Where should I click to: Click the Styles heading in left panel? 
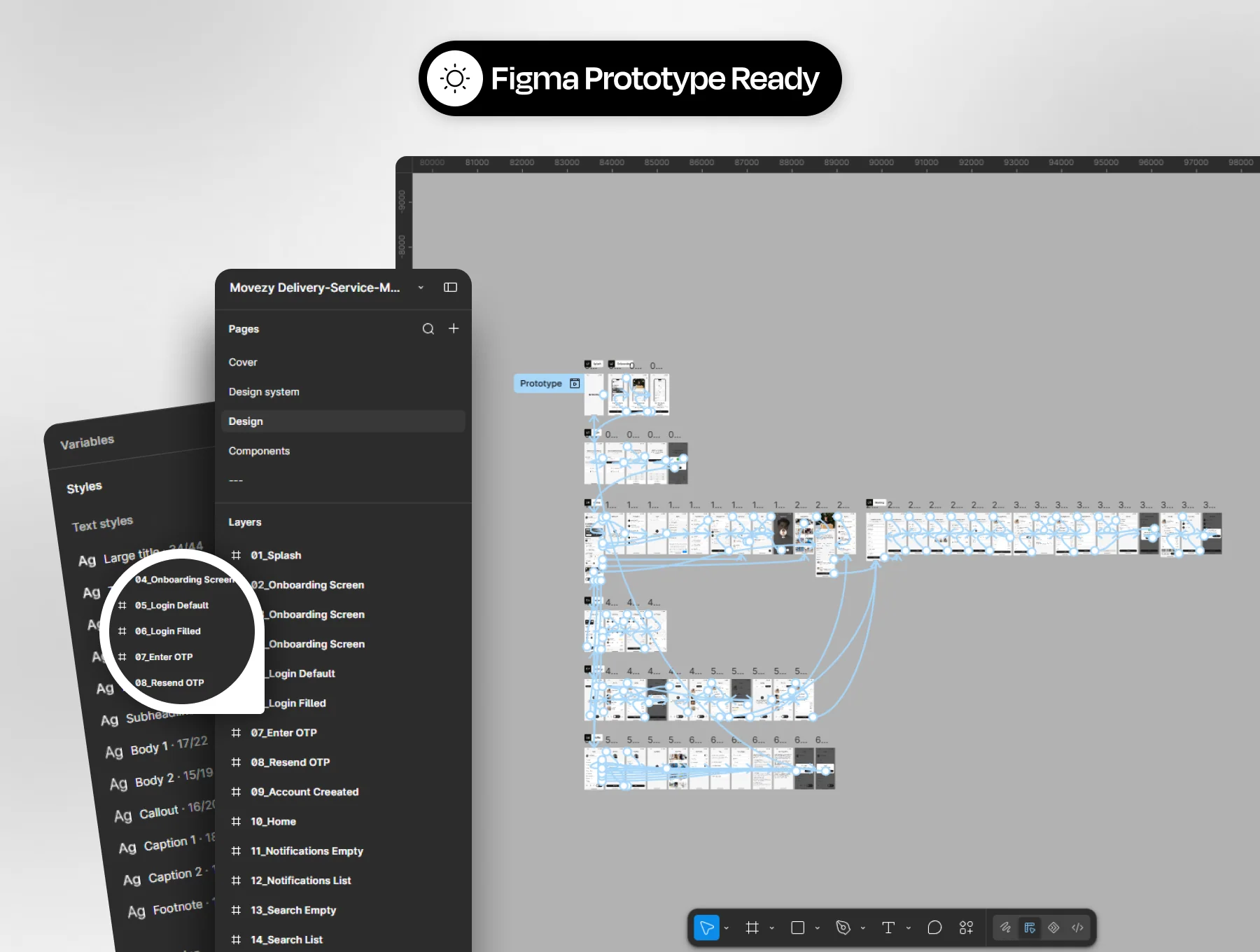click(84, 487)
